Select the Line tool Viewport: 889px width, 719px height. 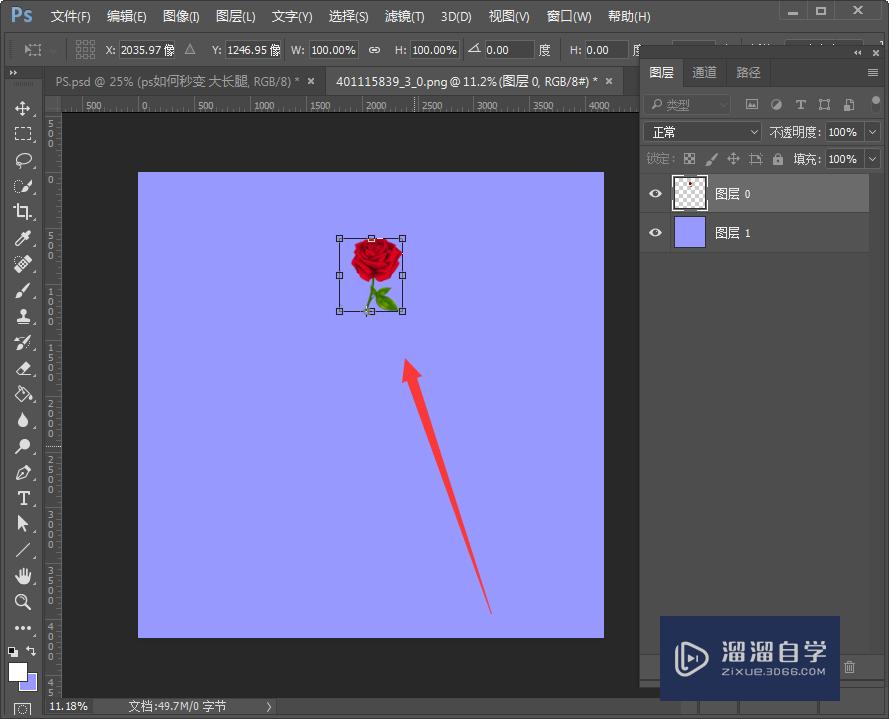coord(23,550)
